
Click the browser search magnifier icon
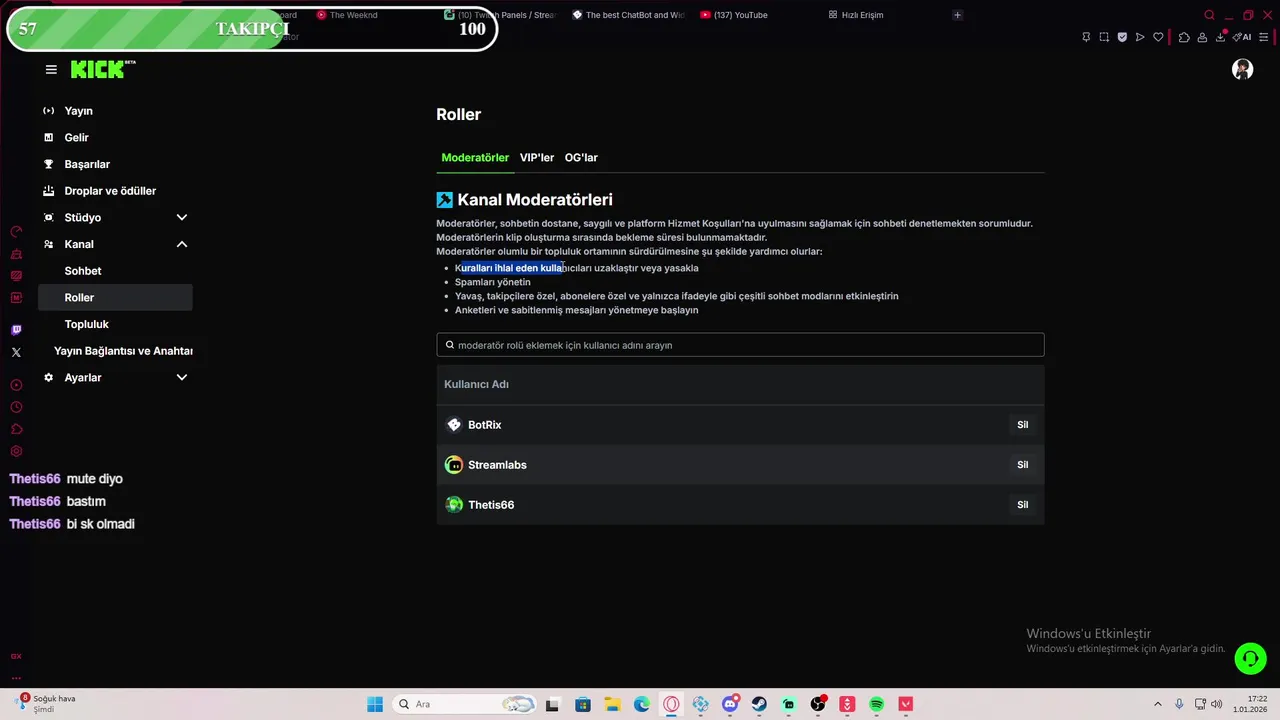click(1209, 15)
